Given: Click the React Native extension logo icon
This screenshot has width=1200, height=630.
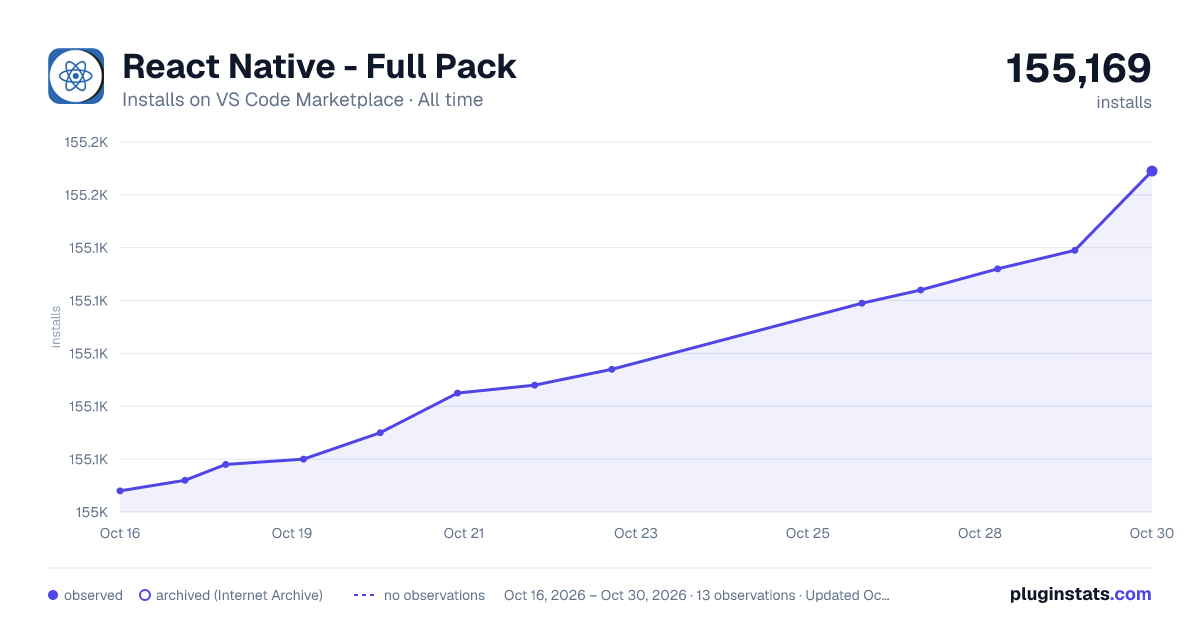Looking at the screenshot, I should 76,76.
